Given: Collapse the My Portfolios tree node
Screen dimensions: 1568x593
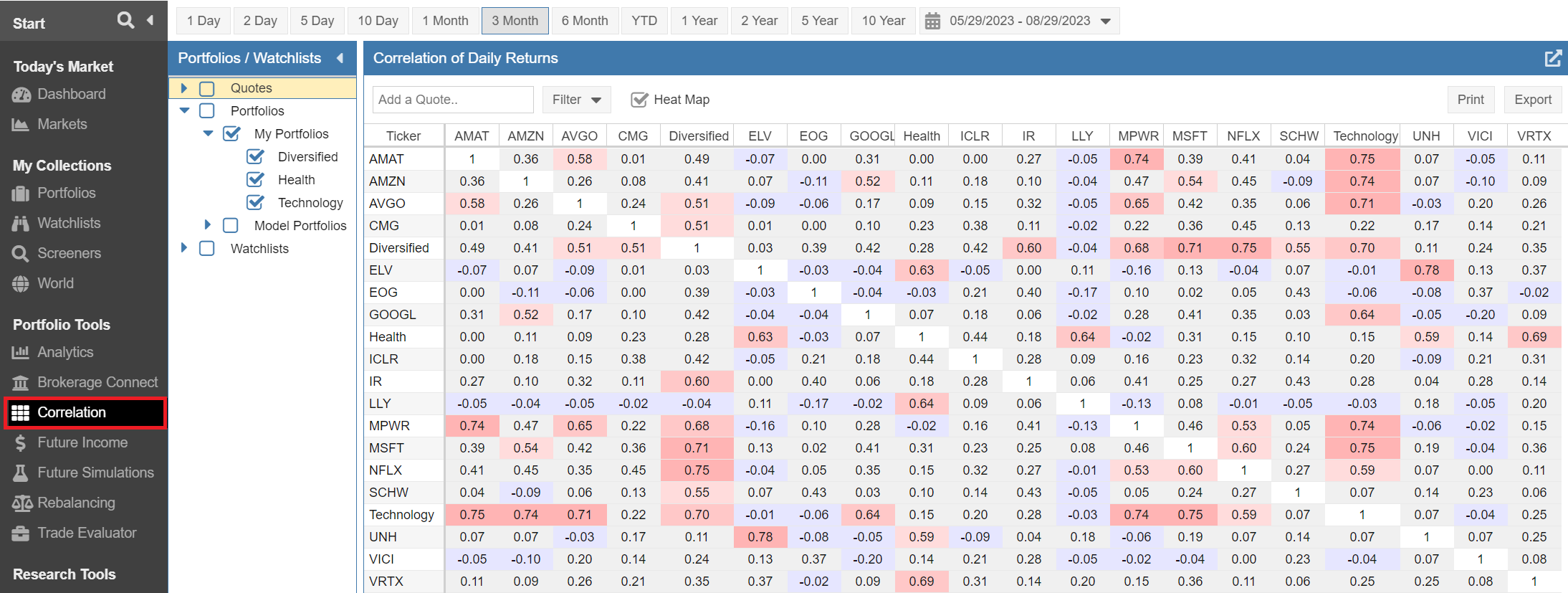Looking at the screenshot, I should click(208, 134).
